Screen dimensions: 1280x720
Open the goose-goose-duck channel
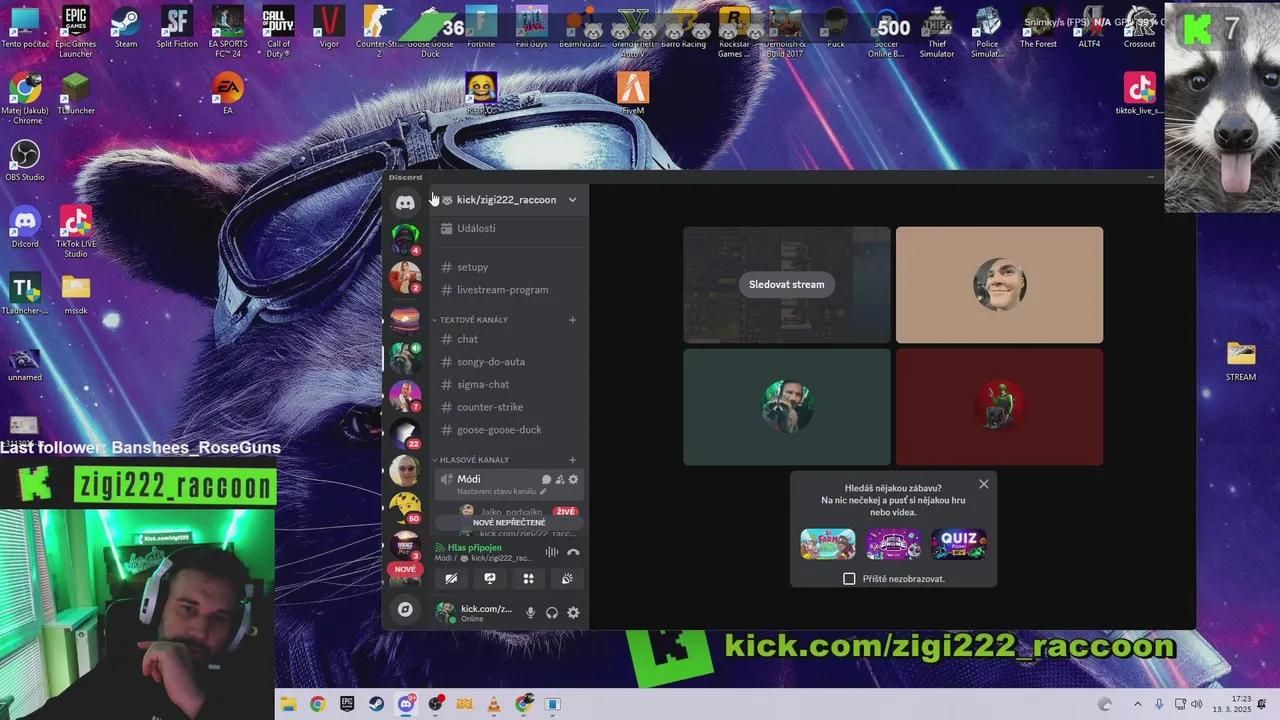point(508,430)
